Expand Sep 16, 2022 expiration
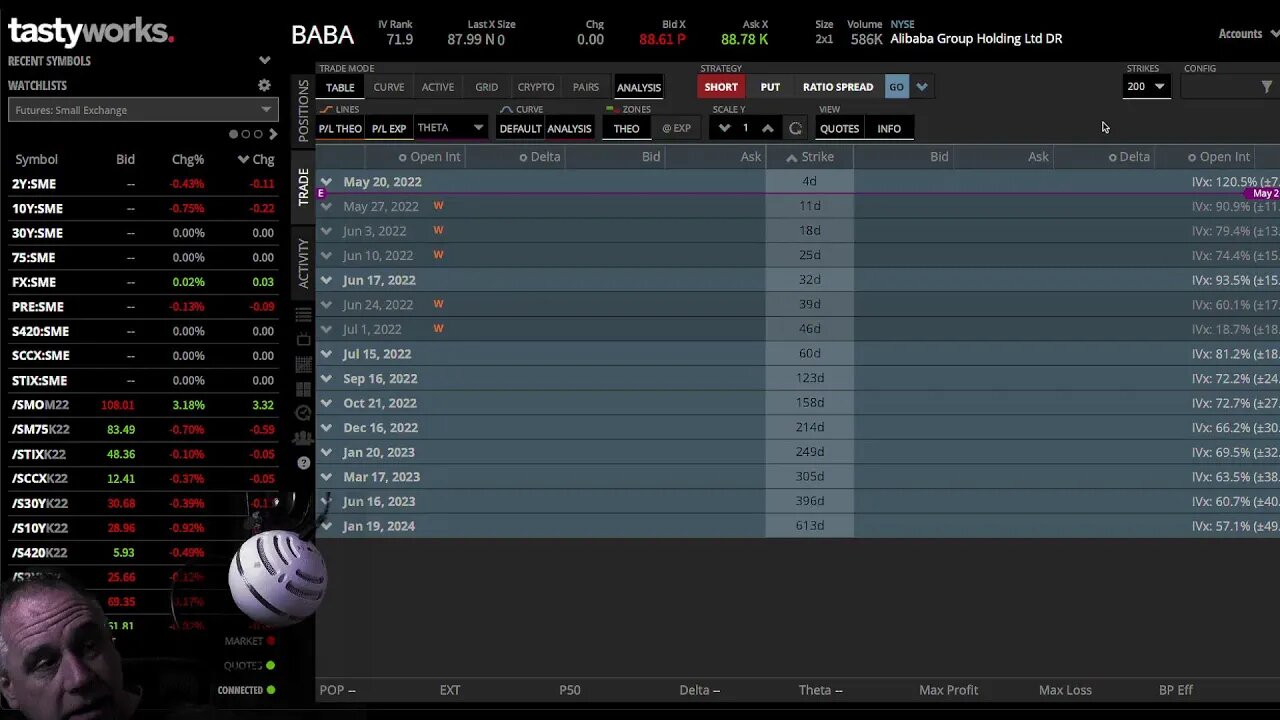 (x=326, y=379)
